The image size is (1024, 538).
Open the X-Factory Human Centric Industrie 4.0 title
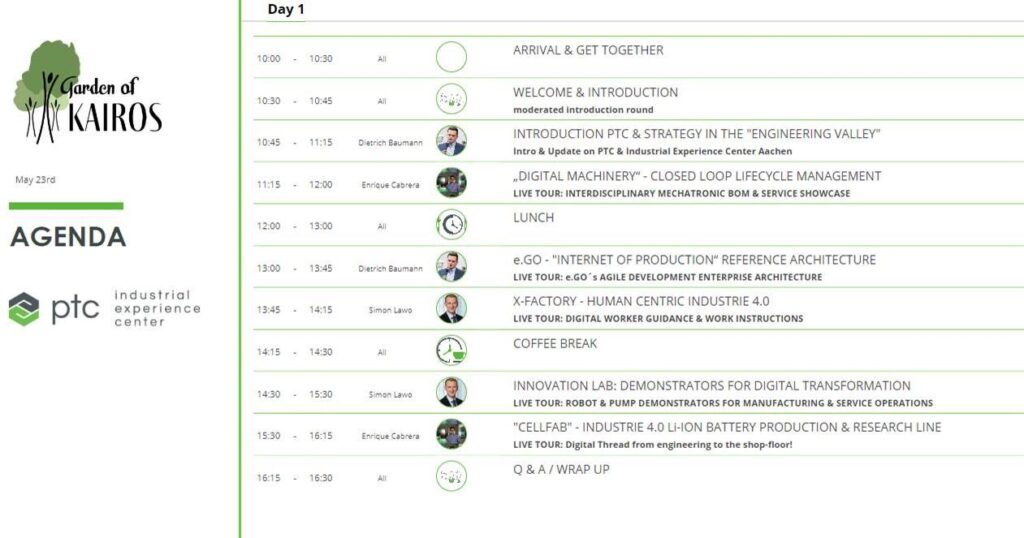click(641, 302)
